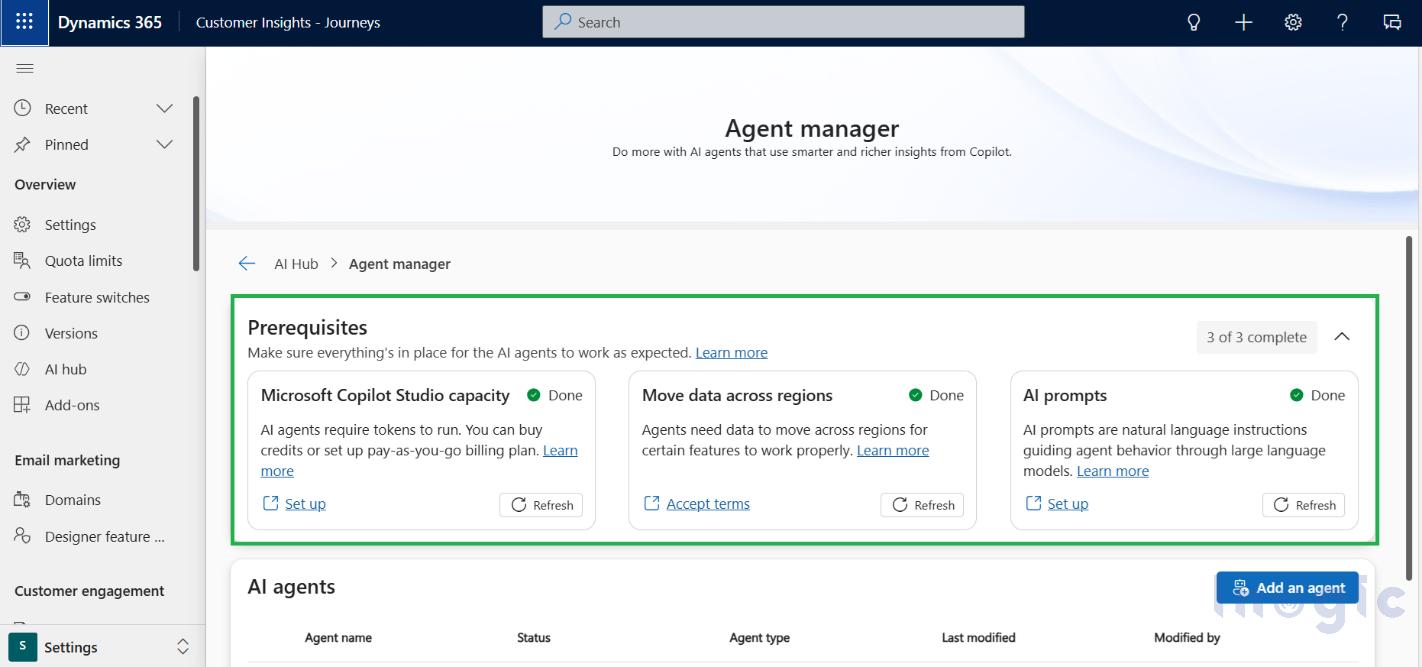Open Add-ons in the sidebar
The image size is (1422, 667).
coord(72,405)
